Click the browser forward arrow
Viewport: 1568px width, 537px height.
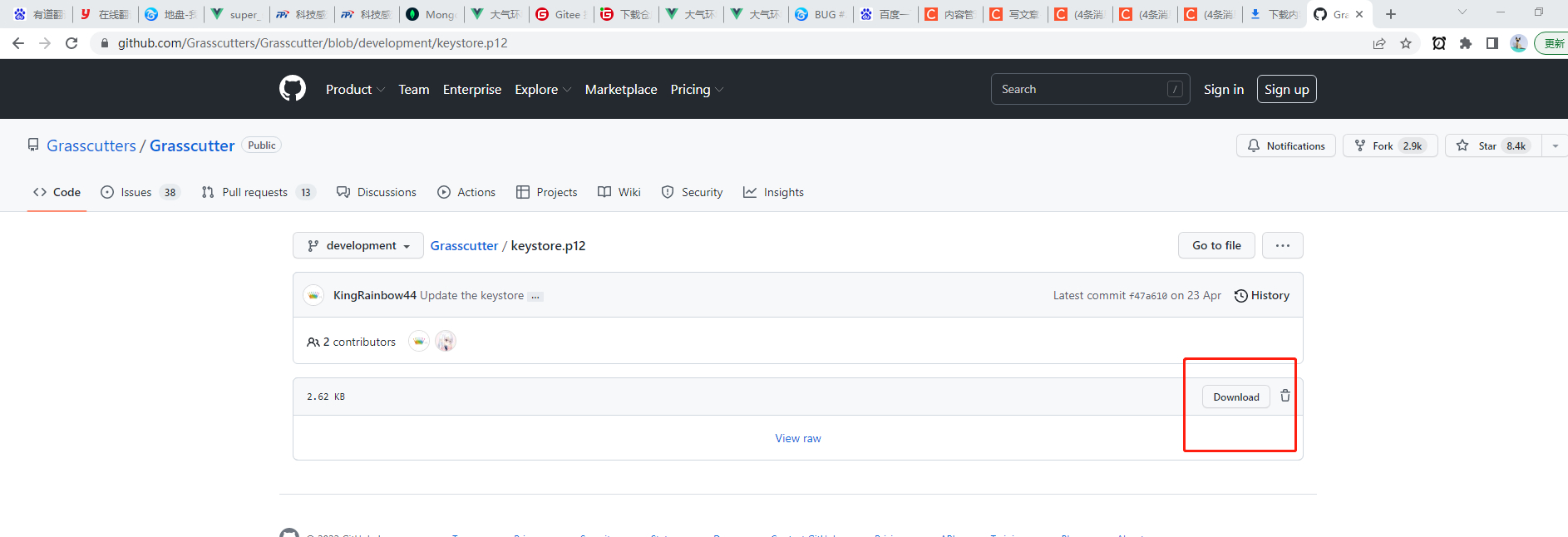(x=45, y=43)
